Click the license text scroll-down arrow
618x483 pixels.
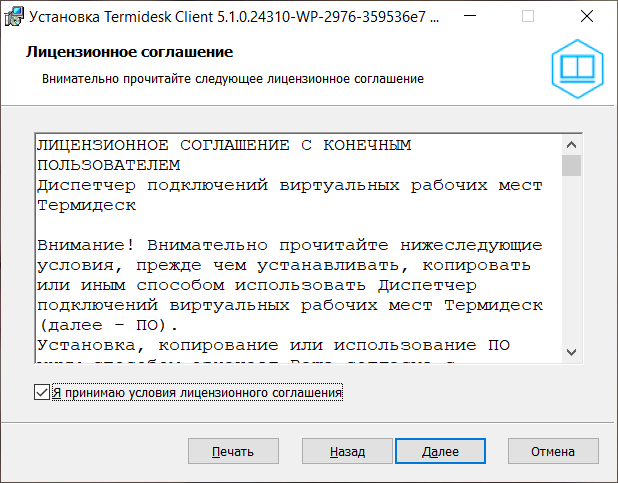coord(572,351)
